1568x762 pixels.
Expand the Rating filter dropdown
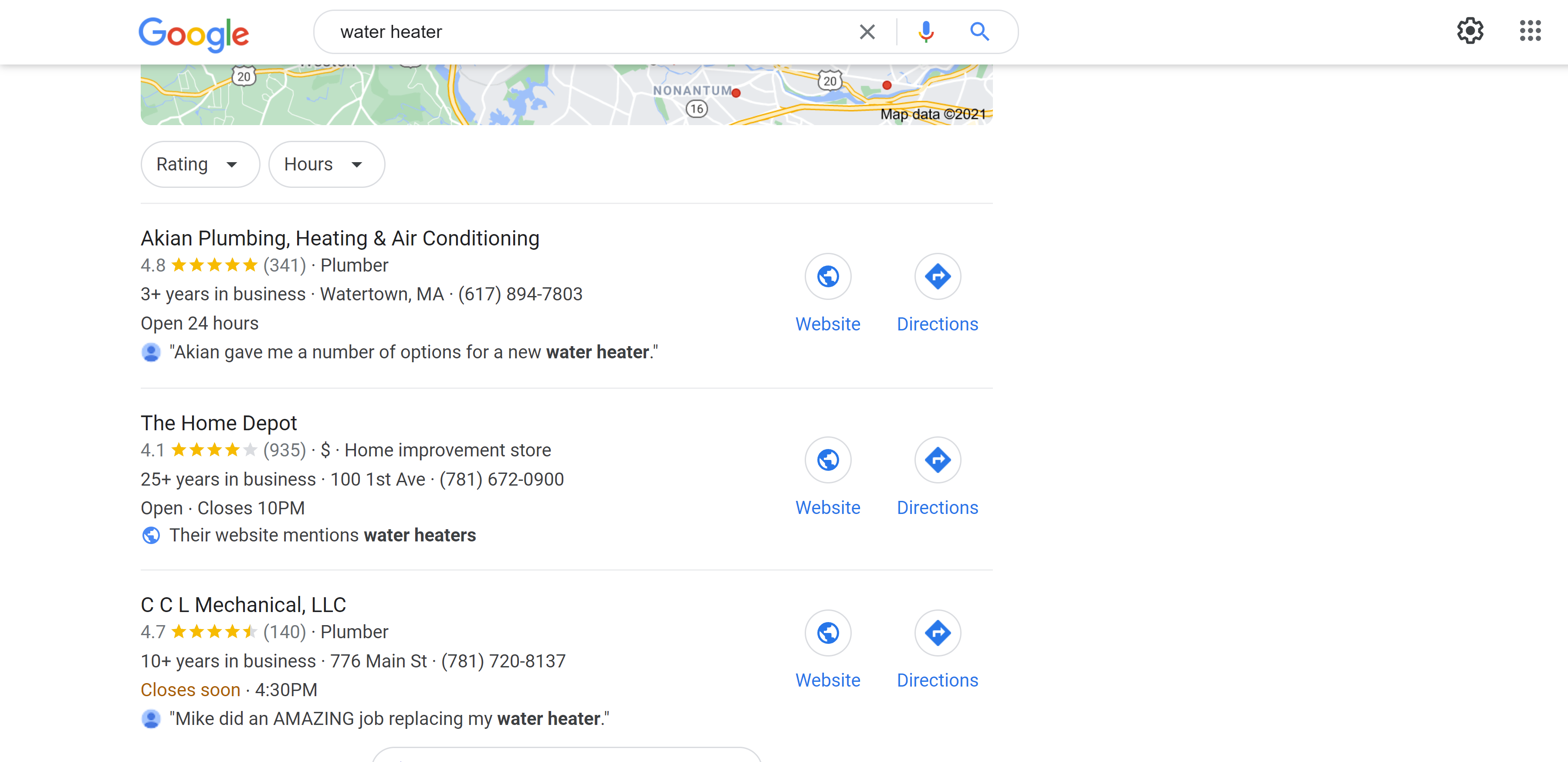point(200,164)
